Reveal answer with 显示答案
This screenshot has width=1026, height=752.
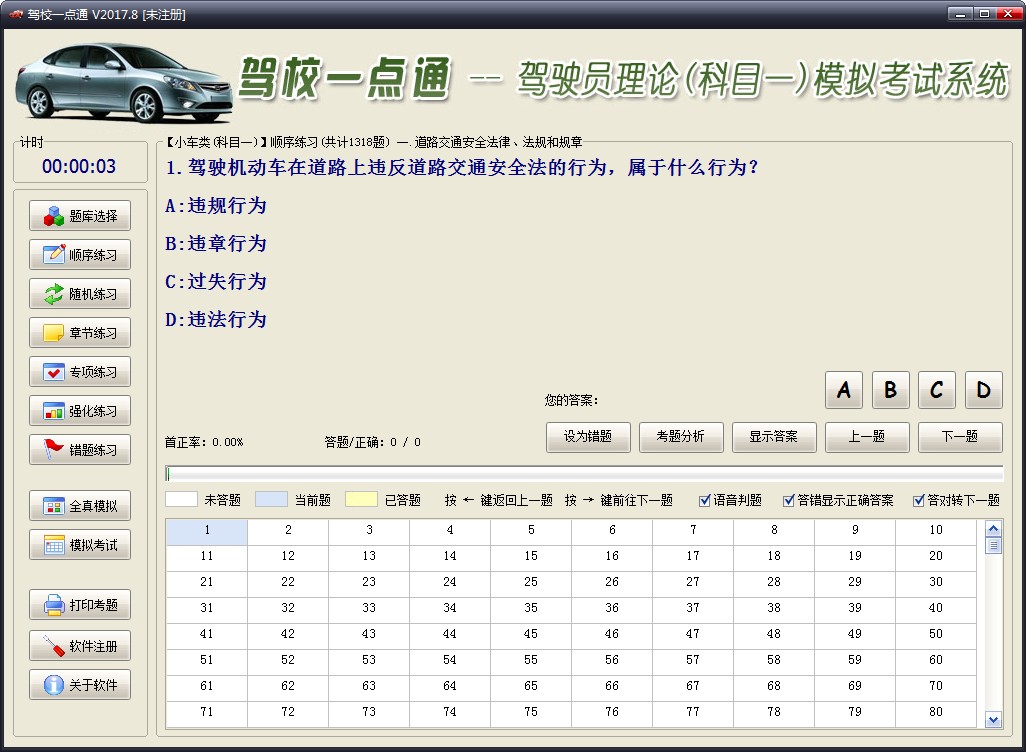click(774, 437)
